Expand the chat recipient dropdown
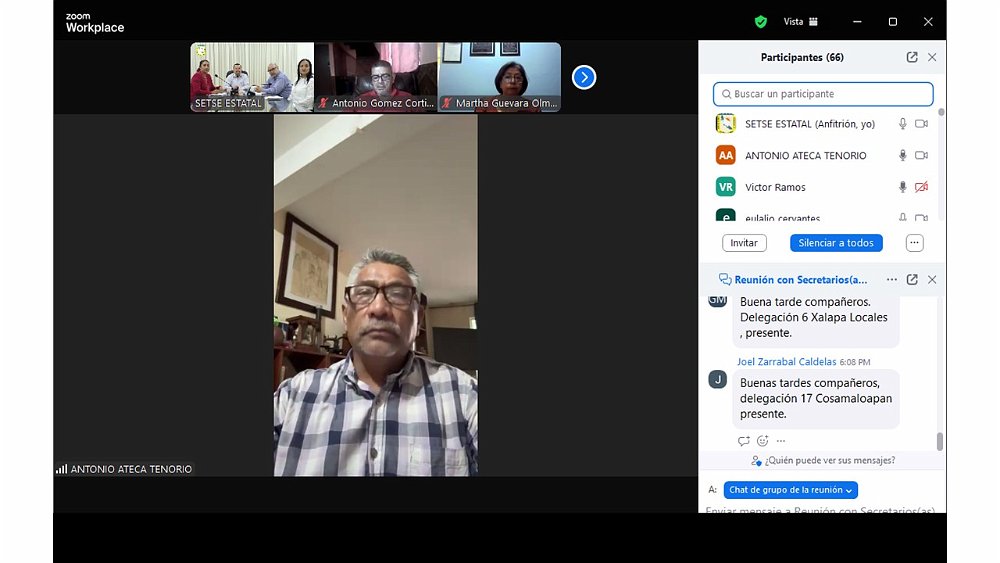1000x563 pixels. pos(790,490)
